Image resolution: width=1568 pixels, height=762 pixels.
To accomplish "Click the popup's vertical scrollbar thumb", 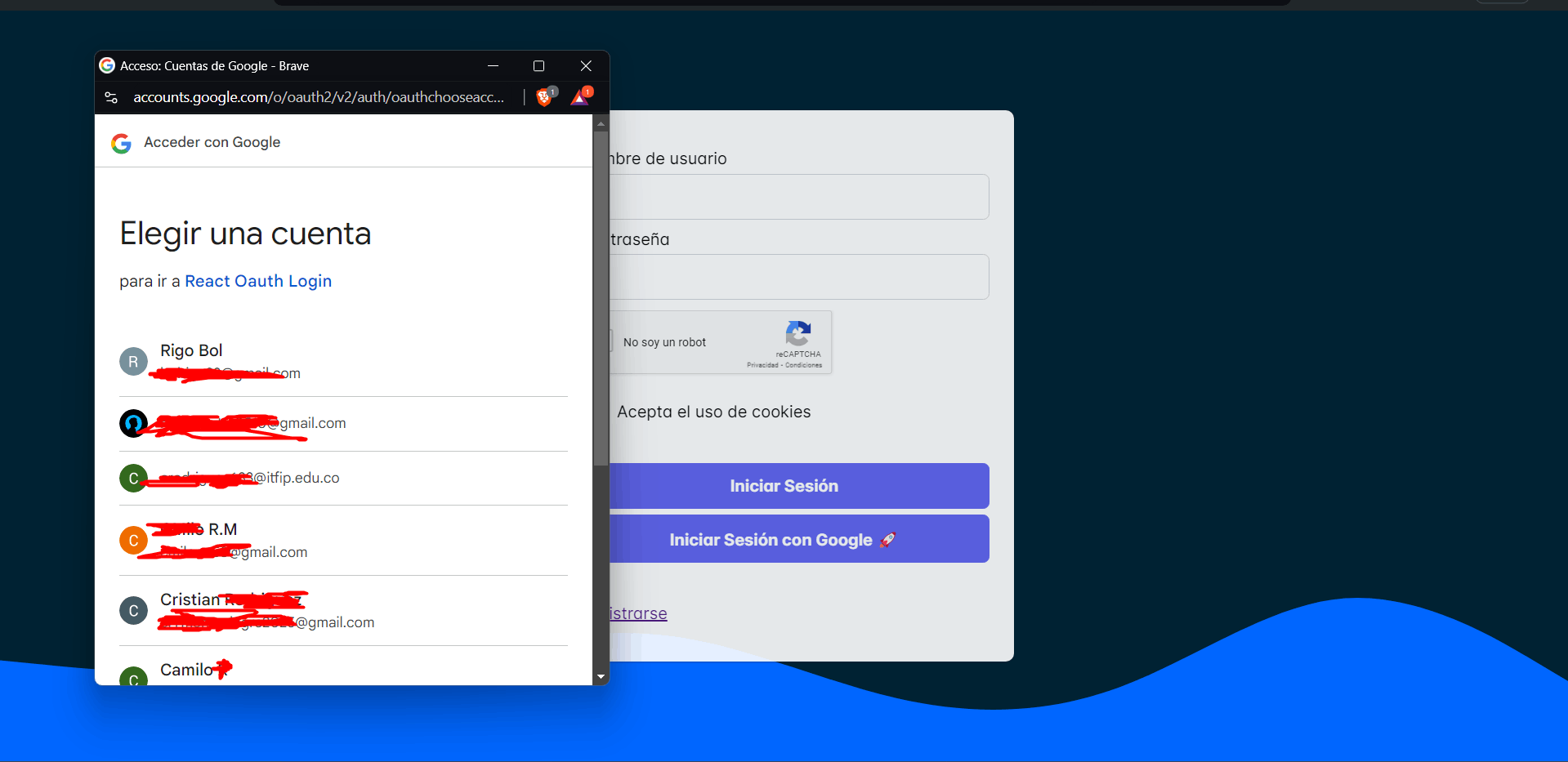I will (601, 298).
